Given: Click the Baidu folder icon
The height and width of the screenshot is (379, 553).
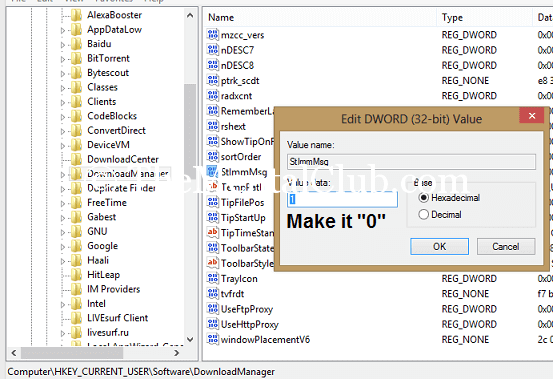Looking at the screenshot, I should pos(76,44).
